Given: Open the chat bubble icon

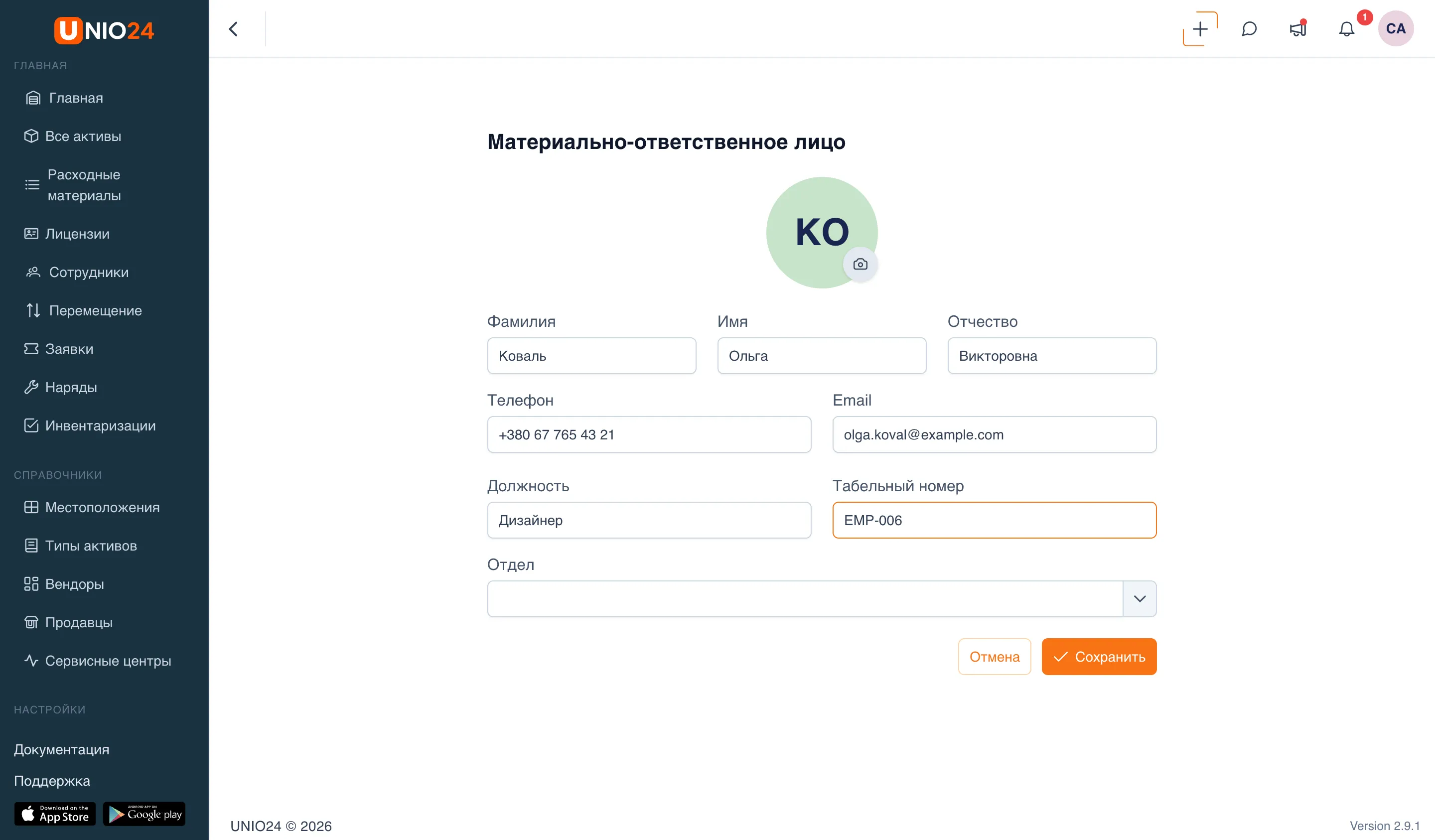Looking at the screenshot, I should tap(1249, 29).
